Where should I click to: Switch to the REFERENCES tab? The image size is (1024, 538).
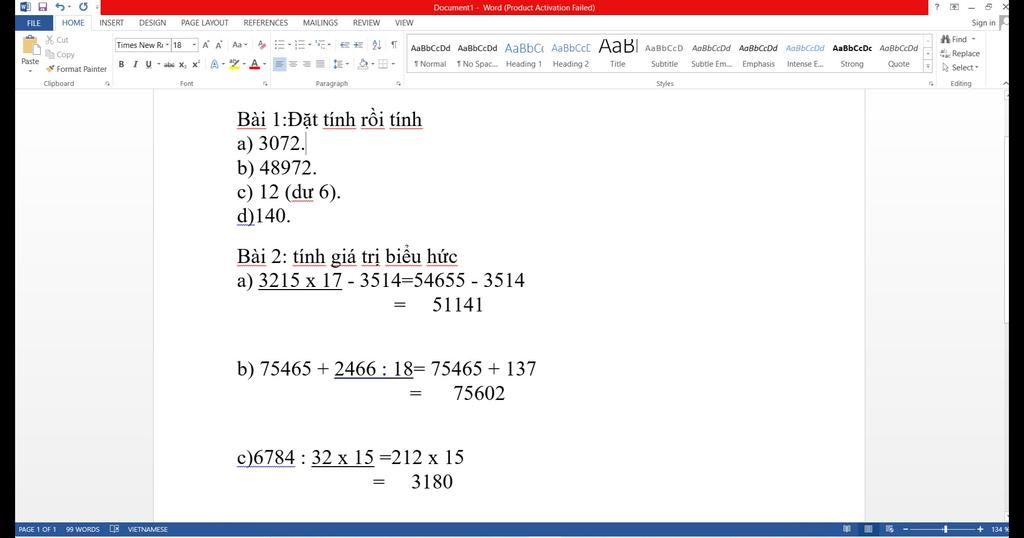tap(266, 23)
